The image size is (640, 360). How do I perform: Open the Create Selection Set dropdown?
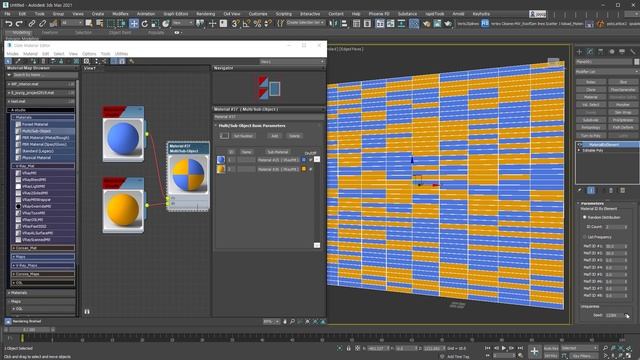(x=305, y=23)
